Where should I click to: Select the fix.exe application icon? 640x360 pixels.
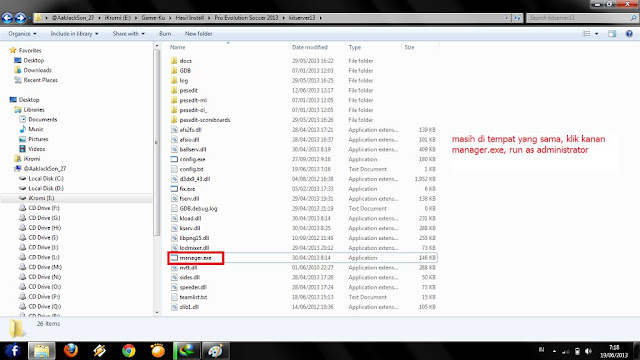tap(174, 189)
